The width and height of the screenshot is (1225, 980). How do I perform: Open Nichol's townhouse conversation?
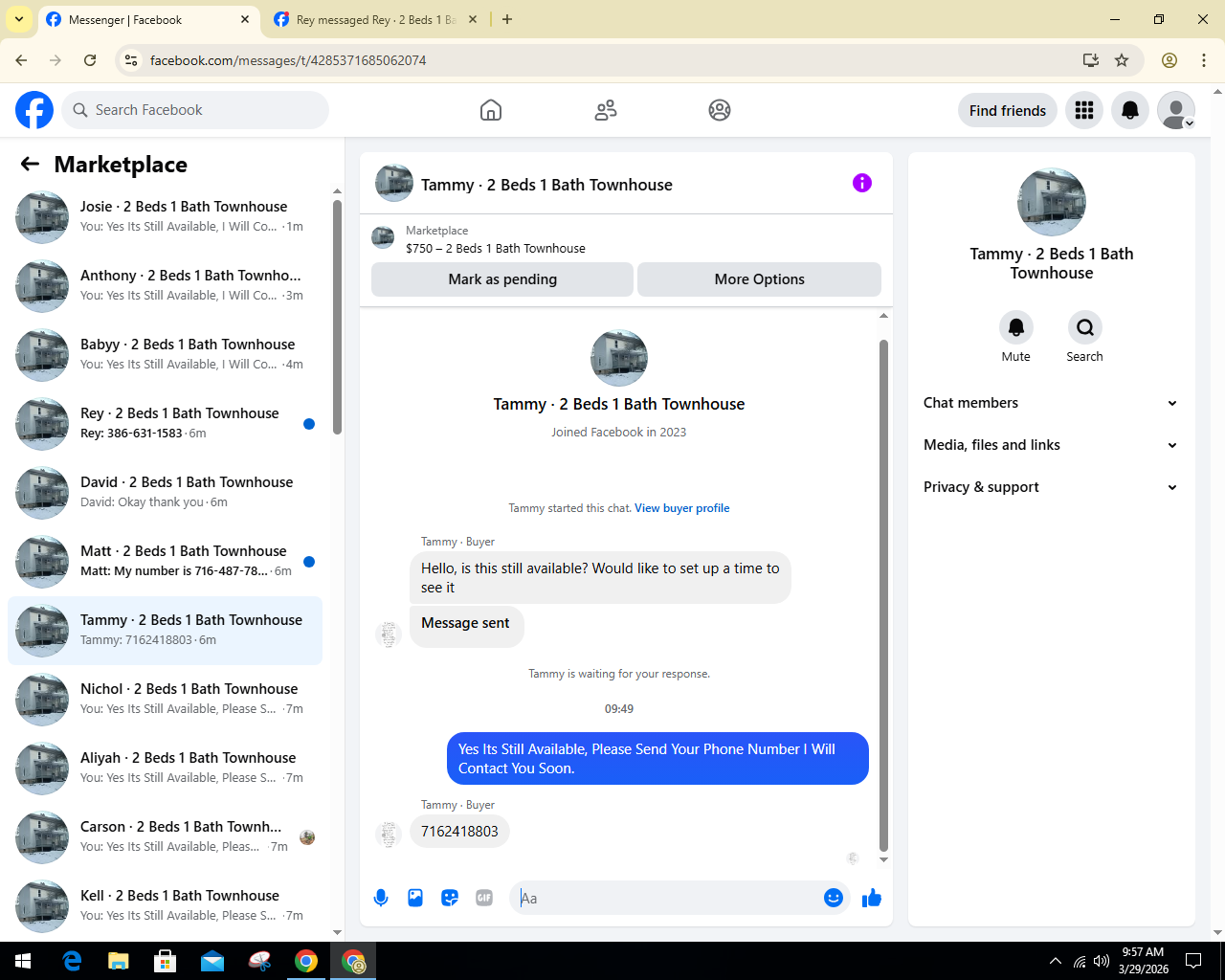click(165, 700)
